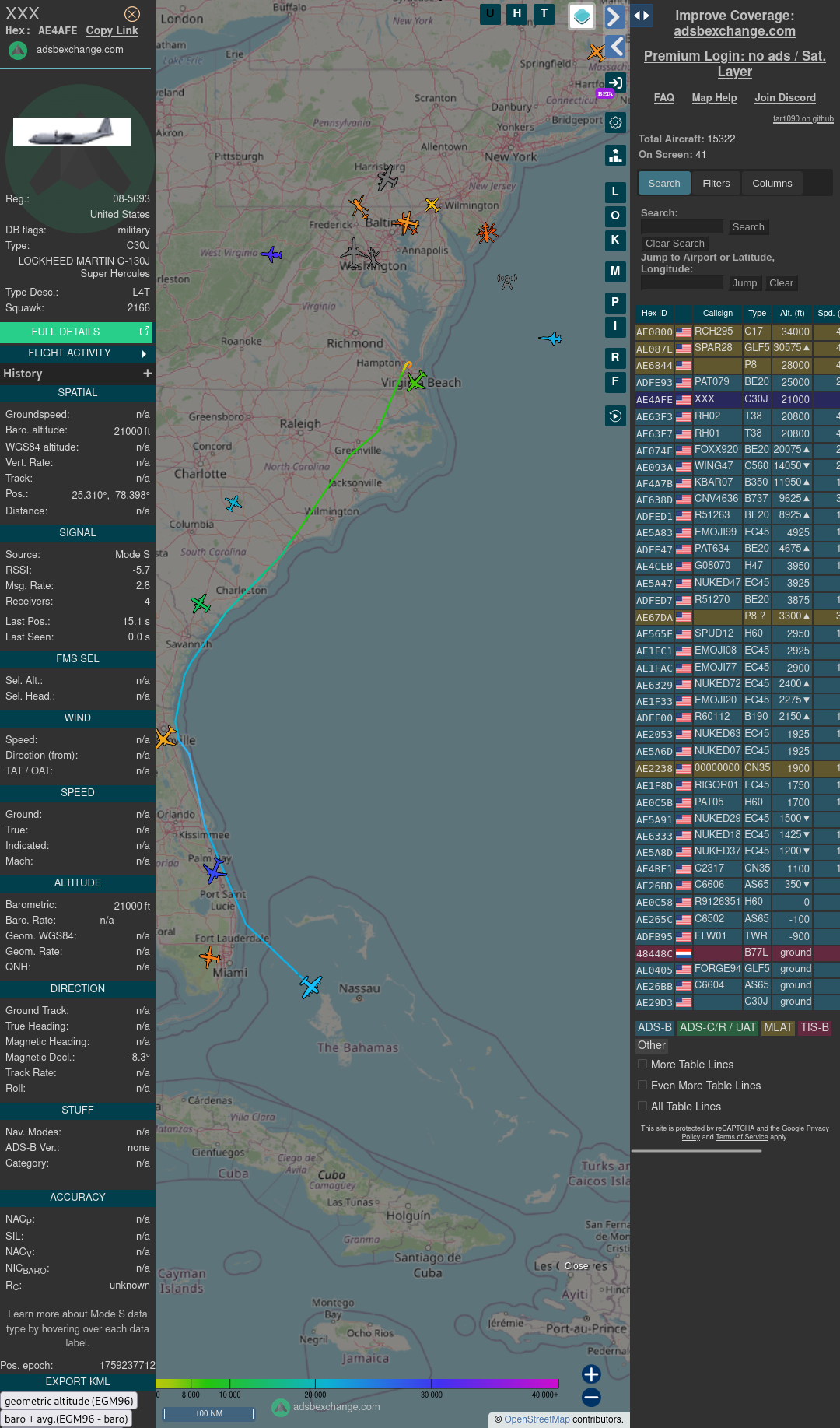Image resolution: width=840 pixels, height=1428 pixels.
Task: Zoom out with the minus button
Action: pyautogui.click(x=591, y=1398)
